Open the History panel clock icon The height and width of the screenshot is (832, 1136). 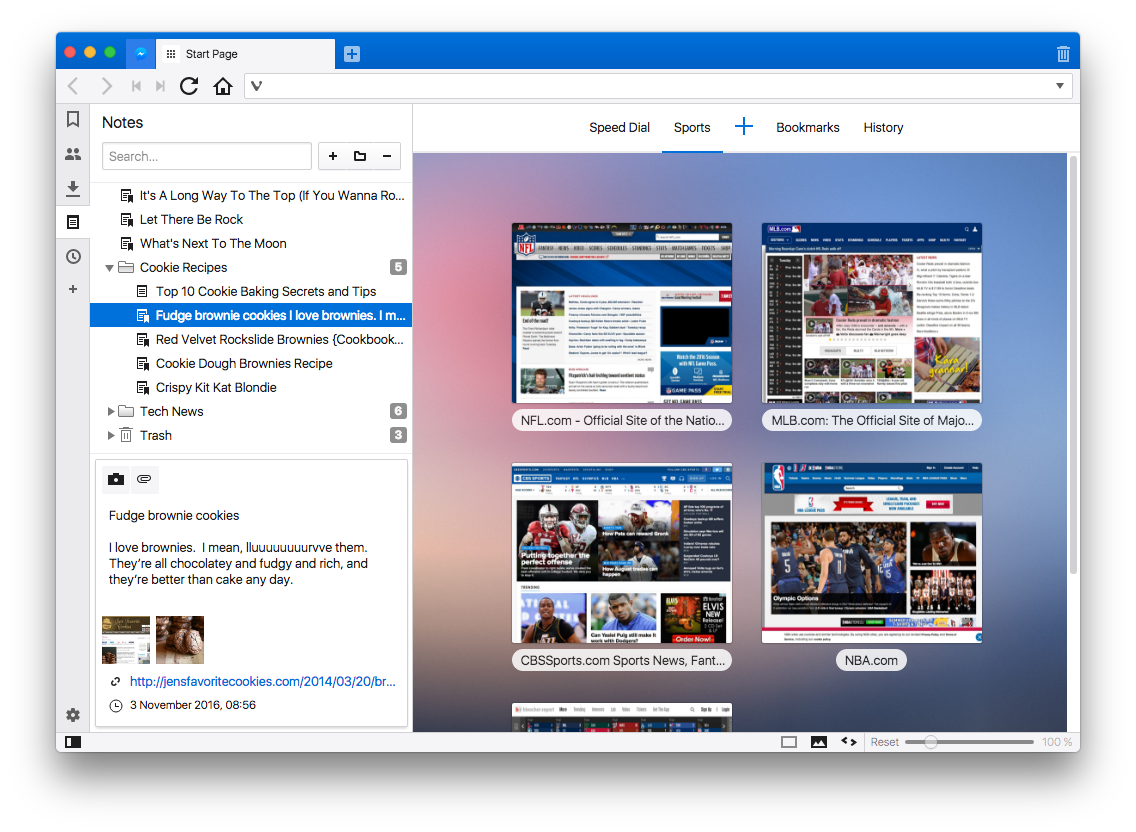72,257
